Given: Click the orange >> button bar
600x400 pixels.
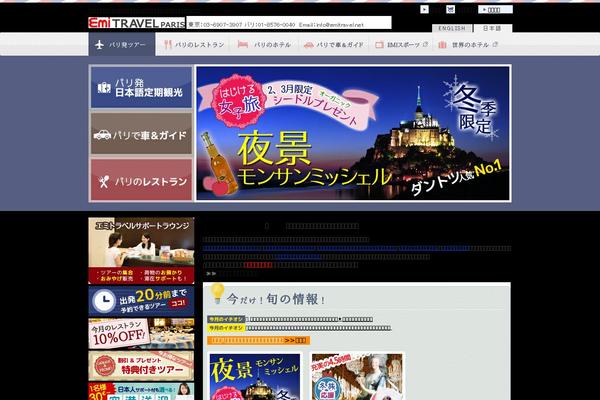Looking at the screenshot, I should (258, 340).
